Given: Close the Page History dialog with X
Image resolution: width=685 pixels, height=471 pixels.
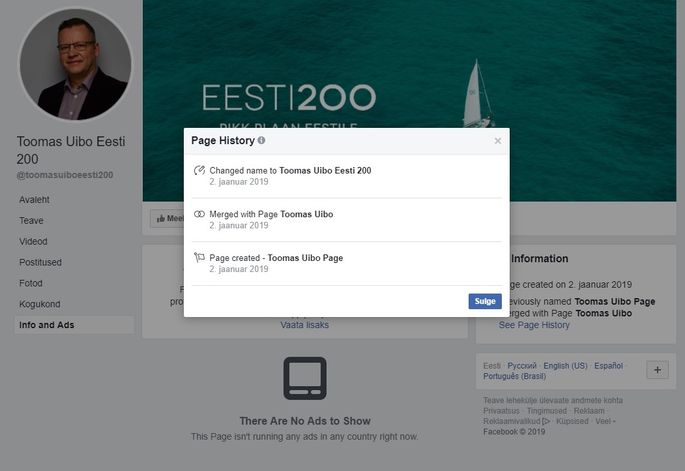Looking at the screenshot, I should coord(498,141).
